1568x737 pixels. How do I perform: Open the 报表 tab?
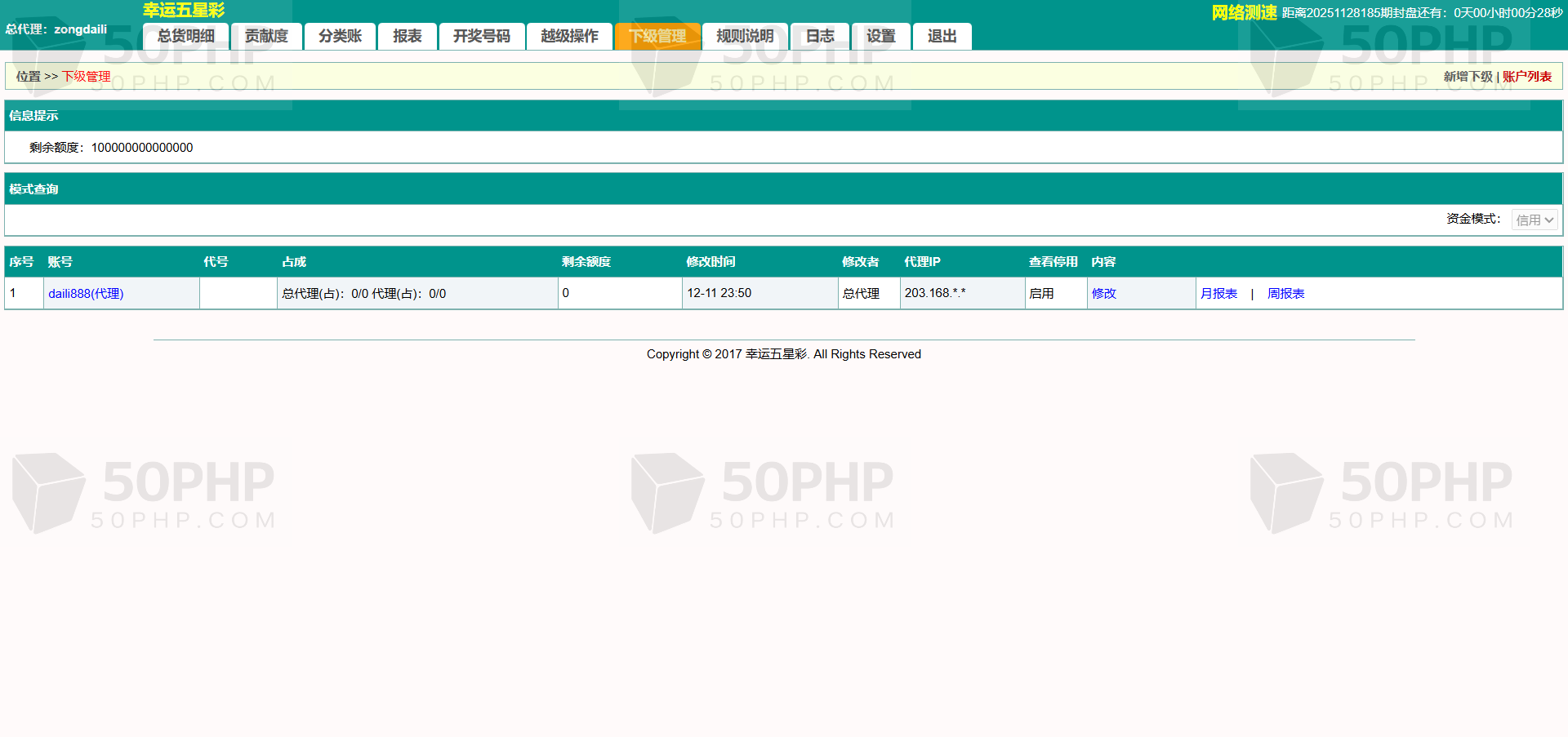[x=407, y=37]
